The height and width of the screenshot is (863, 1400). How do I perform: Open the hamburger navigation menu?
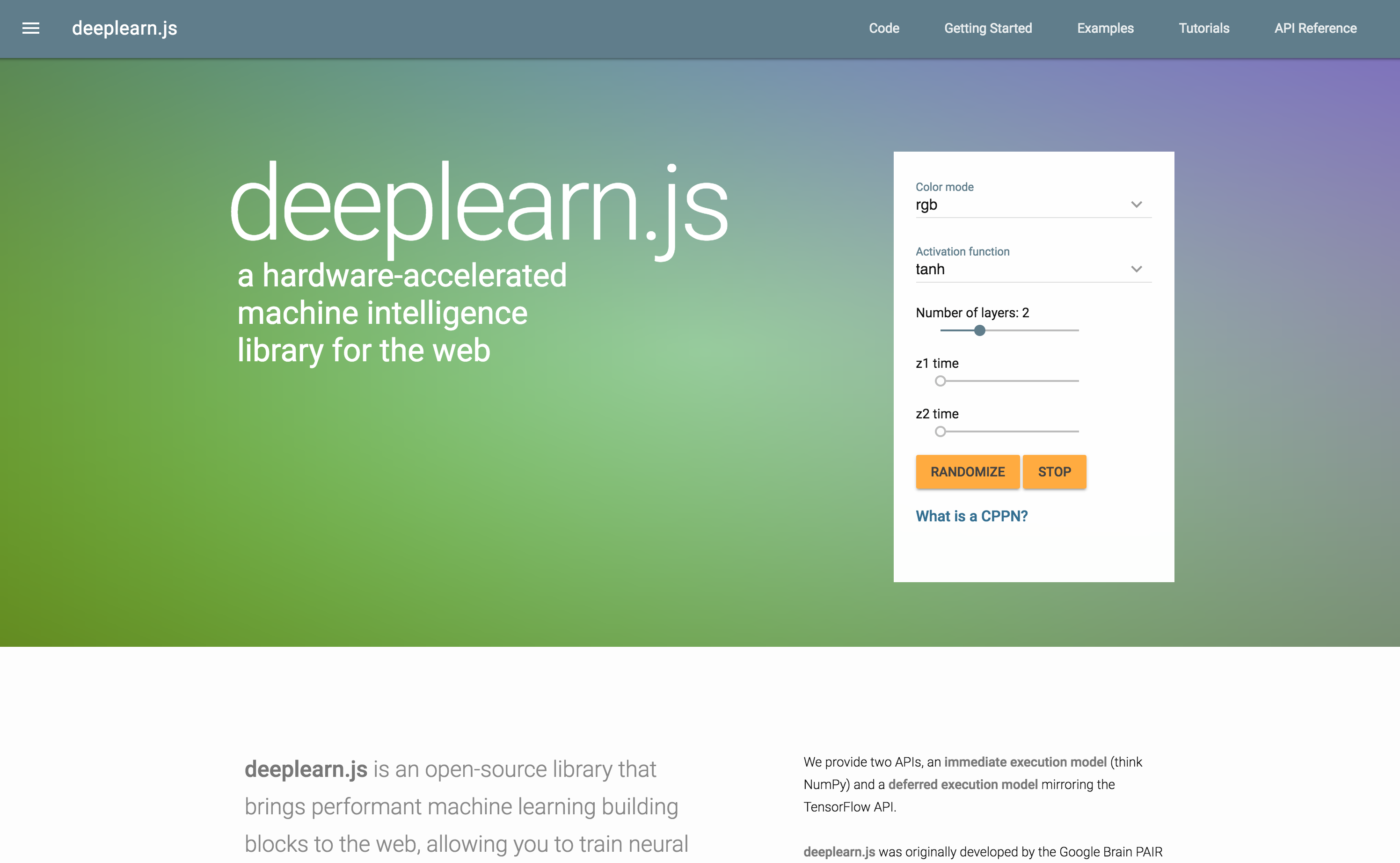tap(31, 28)
